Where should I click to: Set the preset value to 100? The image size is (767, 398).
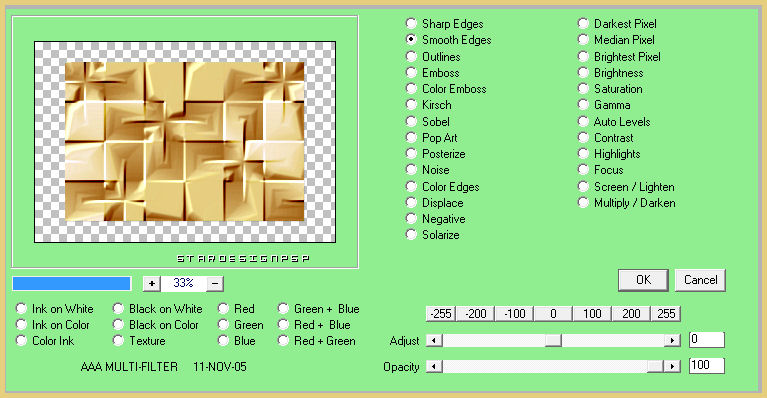click(592, 313)
